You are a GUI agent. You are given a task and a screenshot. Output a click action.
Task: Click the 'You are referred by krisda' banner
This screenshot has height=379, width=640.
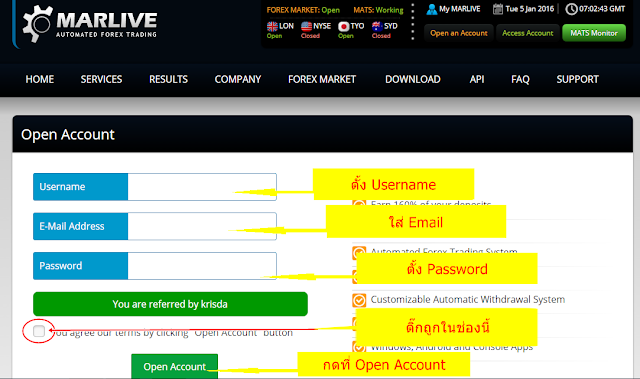(170, 304)
